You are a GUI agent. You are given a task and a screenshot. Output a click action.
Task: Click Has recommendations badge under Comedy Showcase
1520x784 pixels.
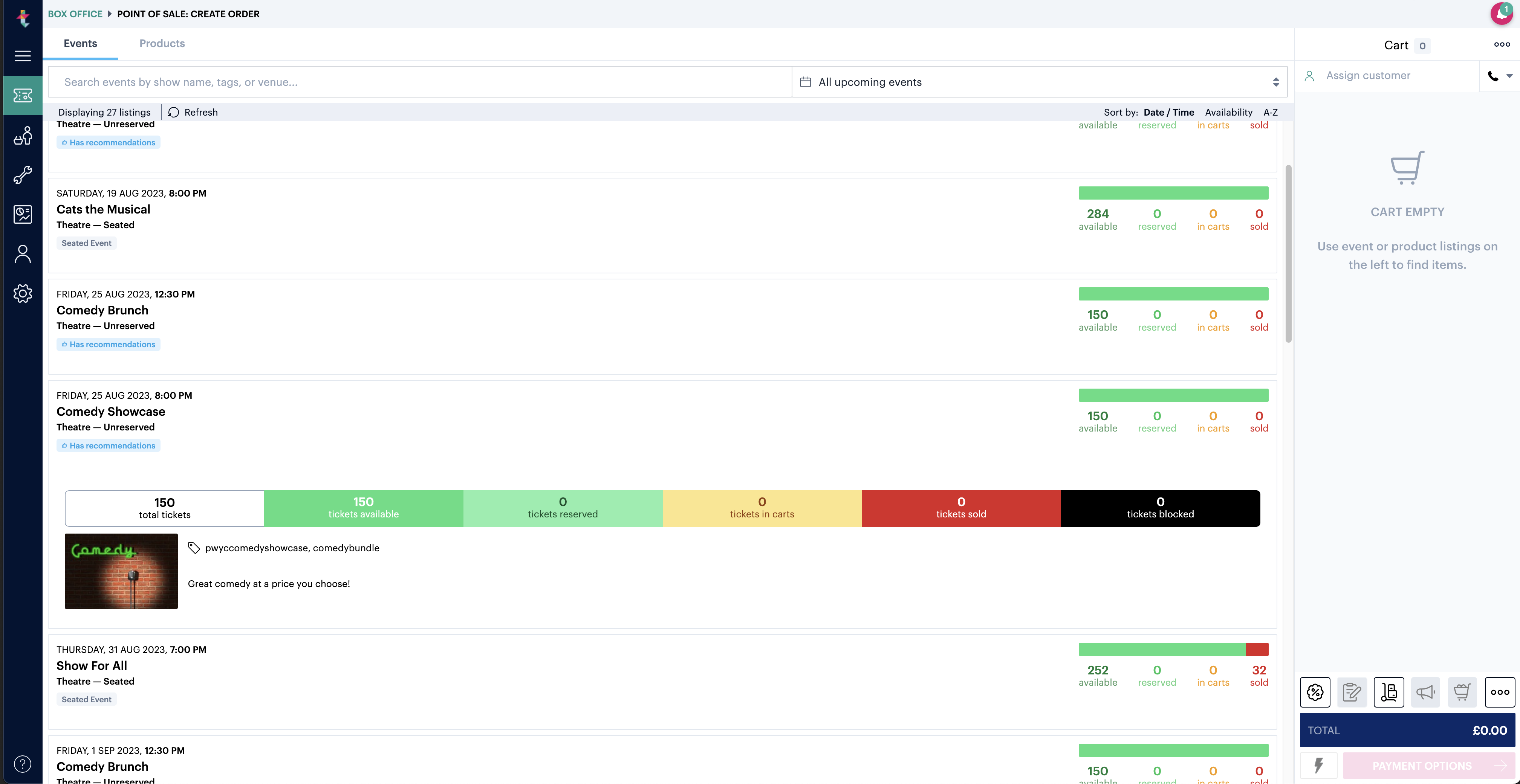coord(109,445)
